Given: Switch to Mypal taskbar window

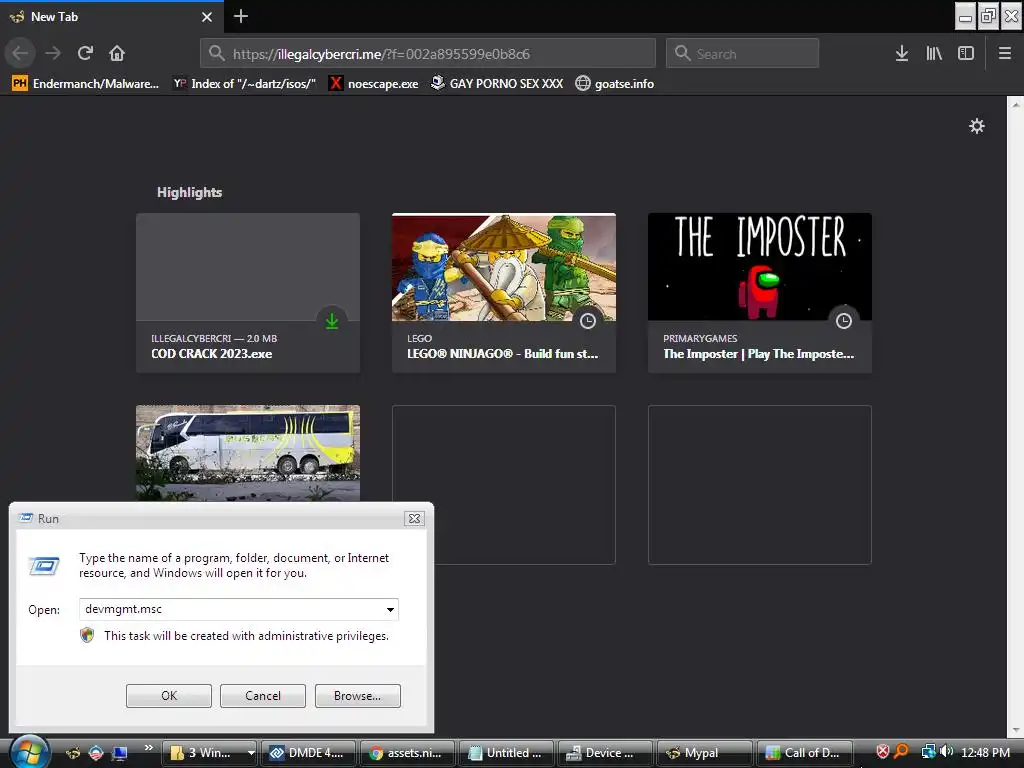Looking at the screenshot, I should coord(704,753).
